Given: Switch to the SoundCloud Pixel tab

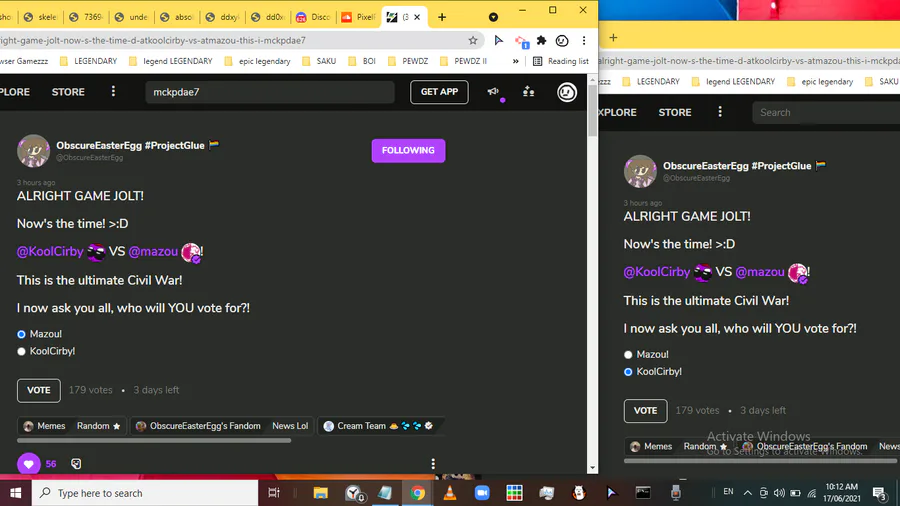Looking at the screenshot, I should click(x=358, y=17).
